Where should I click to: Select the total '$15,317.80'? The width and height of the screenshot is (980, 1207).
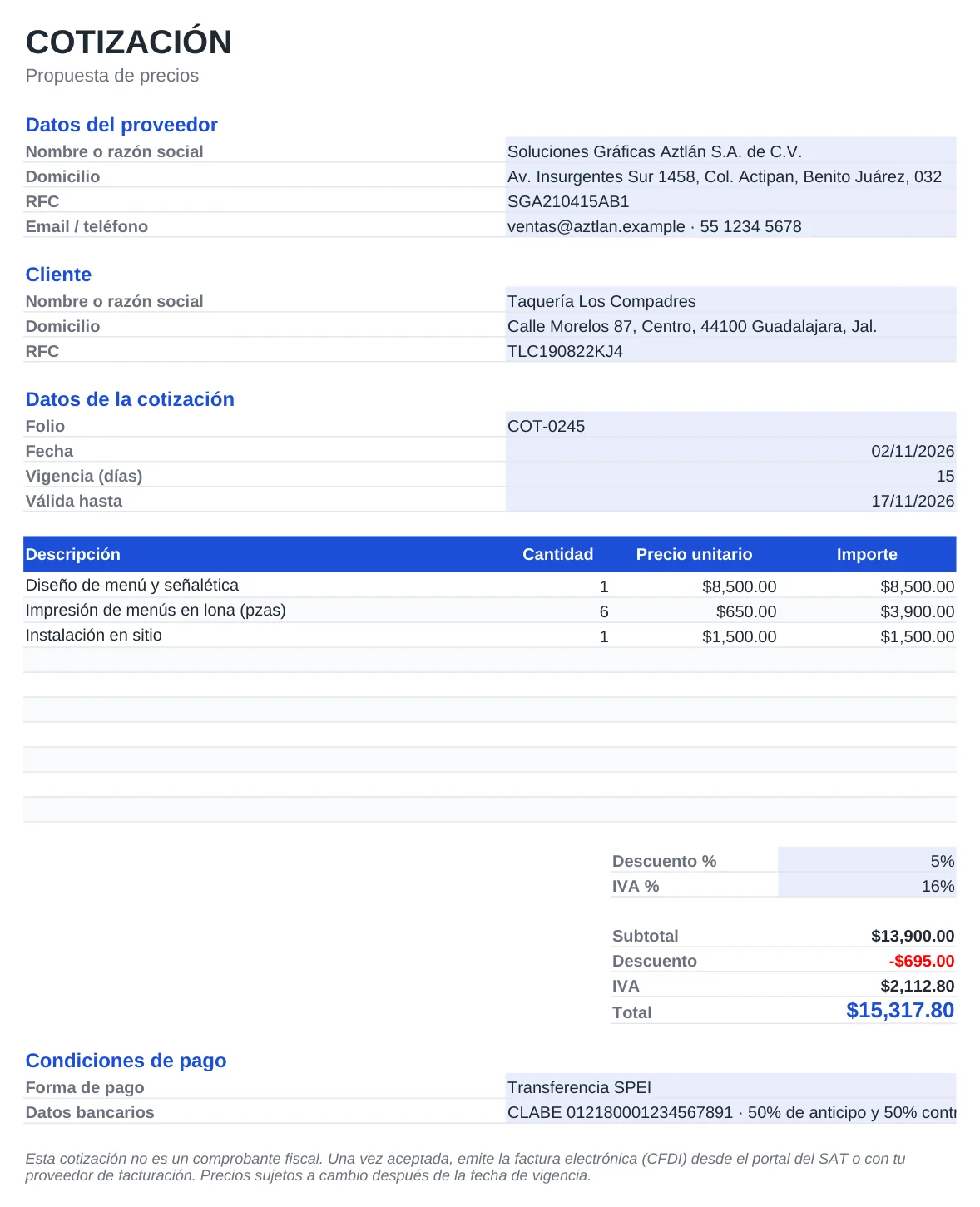coord(900,1010)
